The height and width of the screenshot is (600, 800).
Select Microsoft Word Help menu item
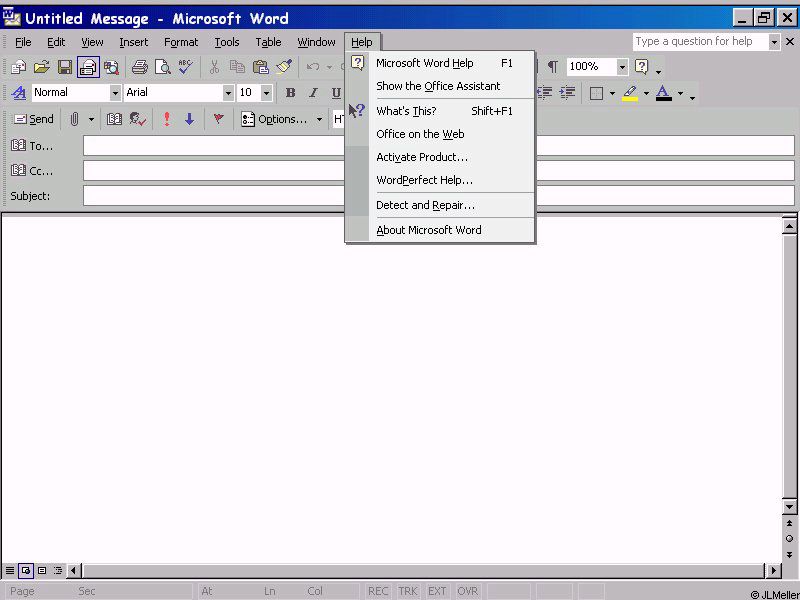440,63
